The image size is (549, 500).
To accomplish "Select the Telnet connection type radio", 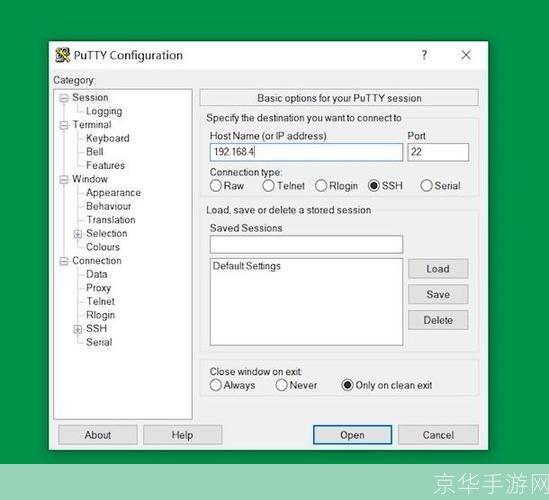I will (268, 186).
